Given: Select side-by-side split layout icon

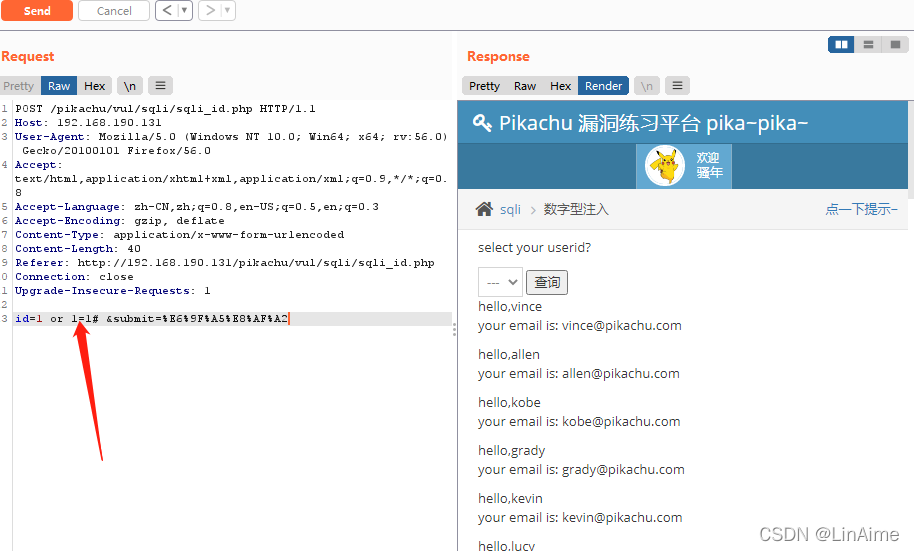Looking at the screenshot, I should (841, 44).
